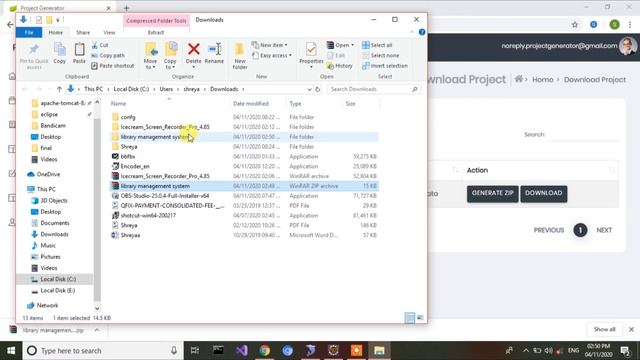Click Invert selection in ribbon

pos(384,65)
